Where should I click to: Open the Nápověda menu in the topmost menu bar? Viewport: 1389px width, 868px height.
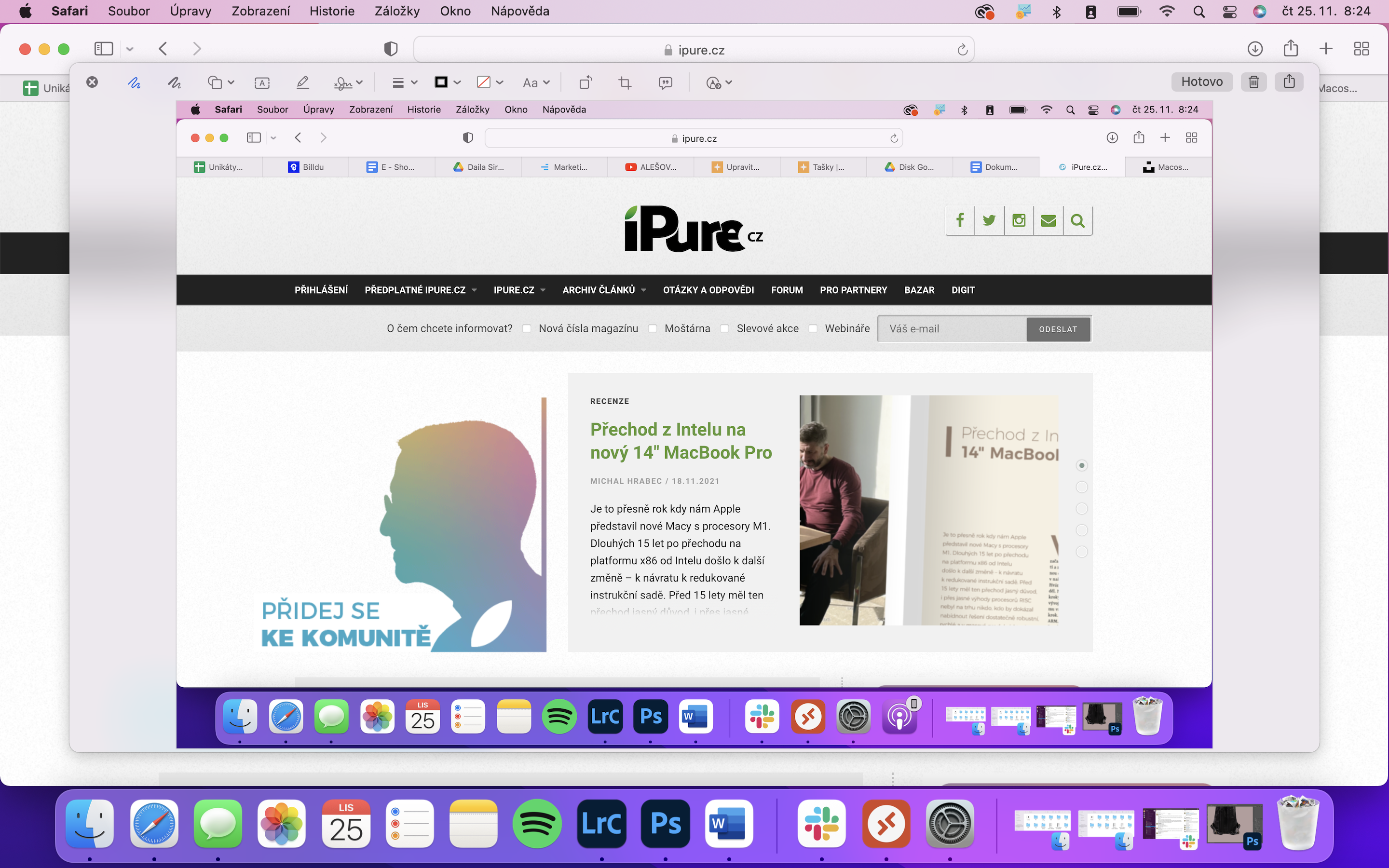click(520, 12)
